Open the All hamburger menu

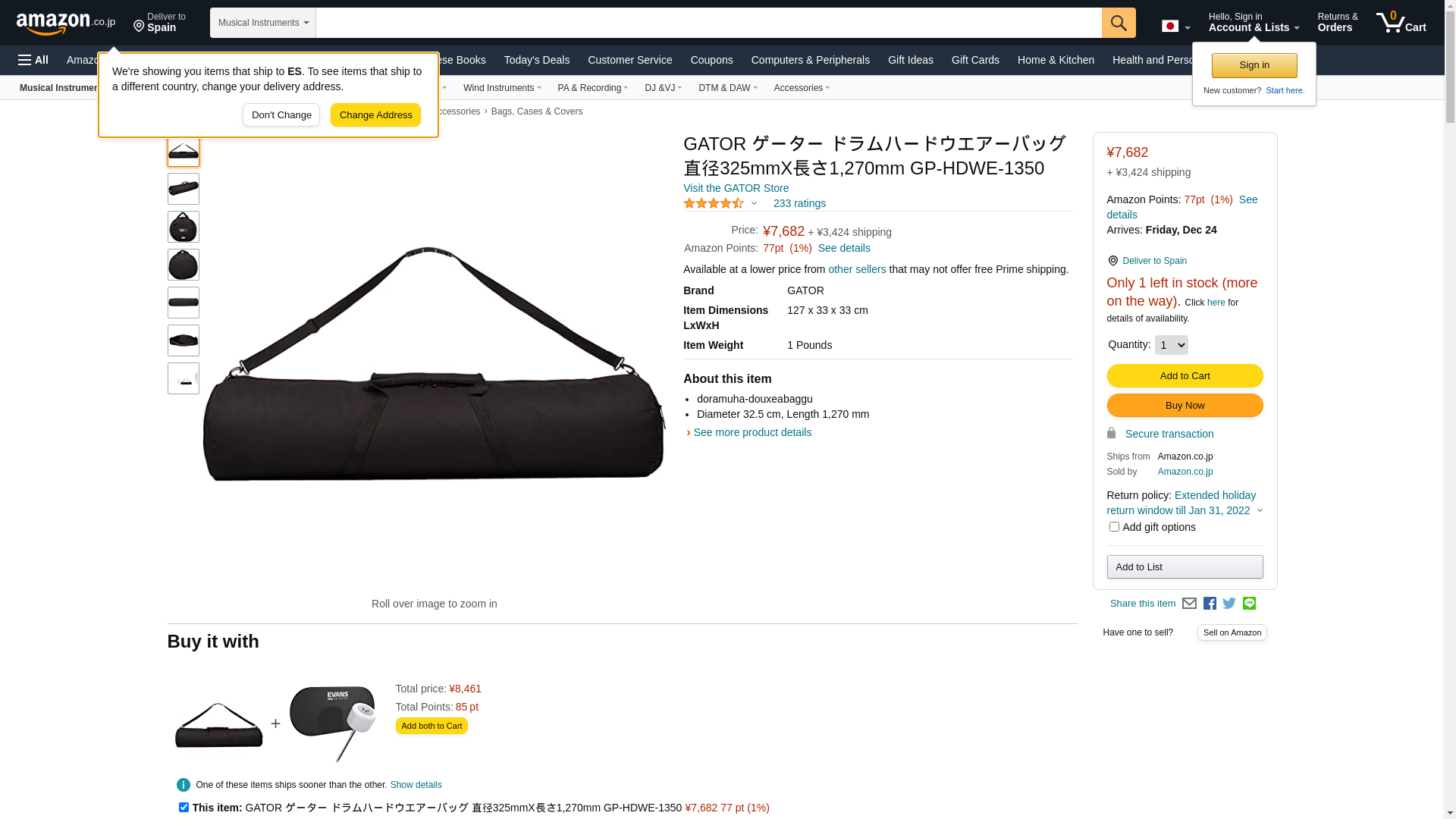[33, 60]
